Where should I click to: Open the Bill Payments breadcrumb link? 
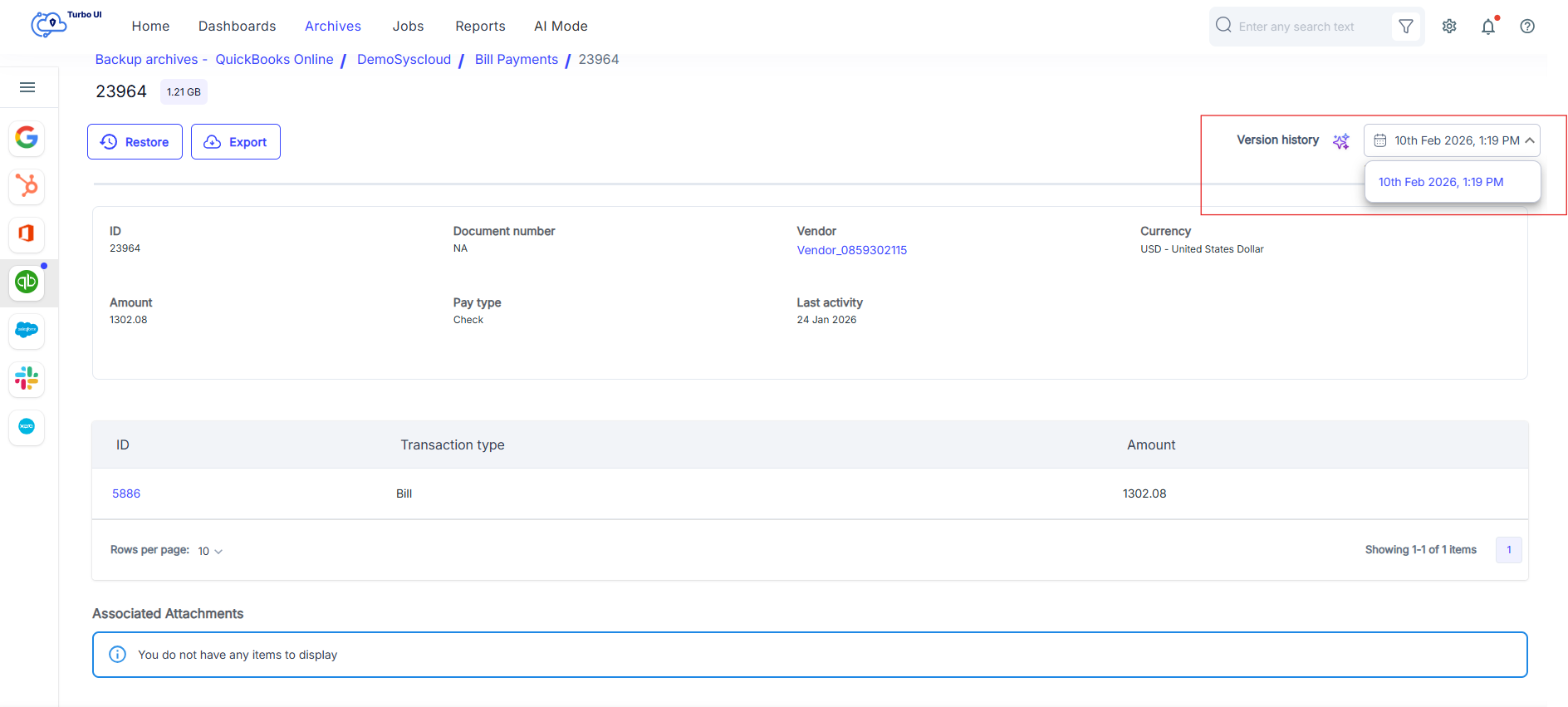516,60
